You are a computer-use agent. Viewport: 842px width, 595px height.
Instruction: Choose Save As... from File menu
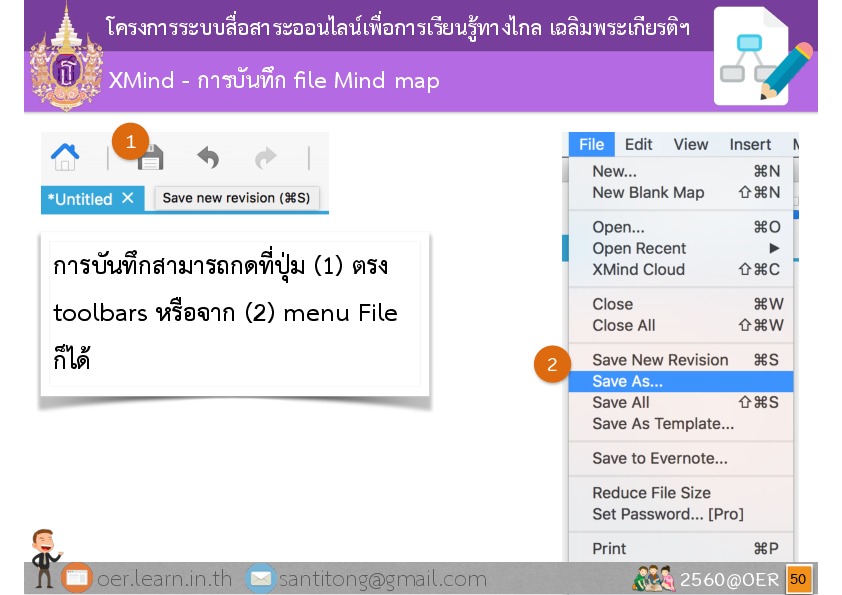627,381
